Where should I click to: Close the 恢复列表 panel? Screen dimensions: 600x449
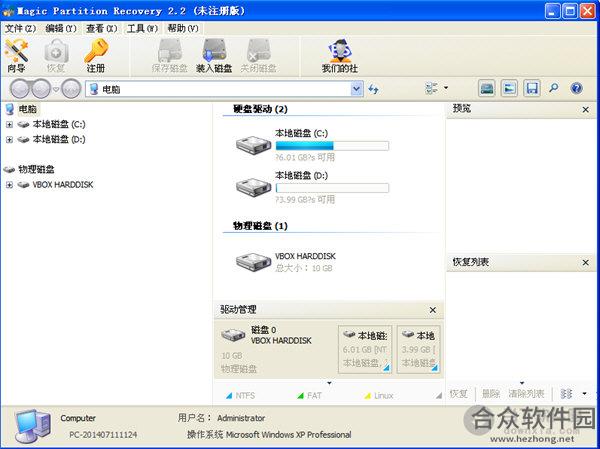[x=585, y=263]
